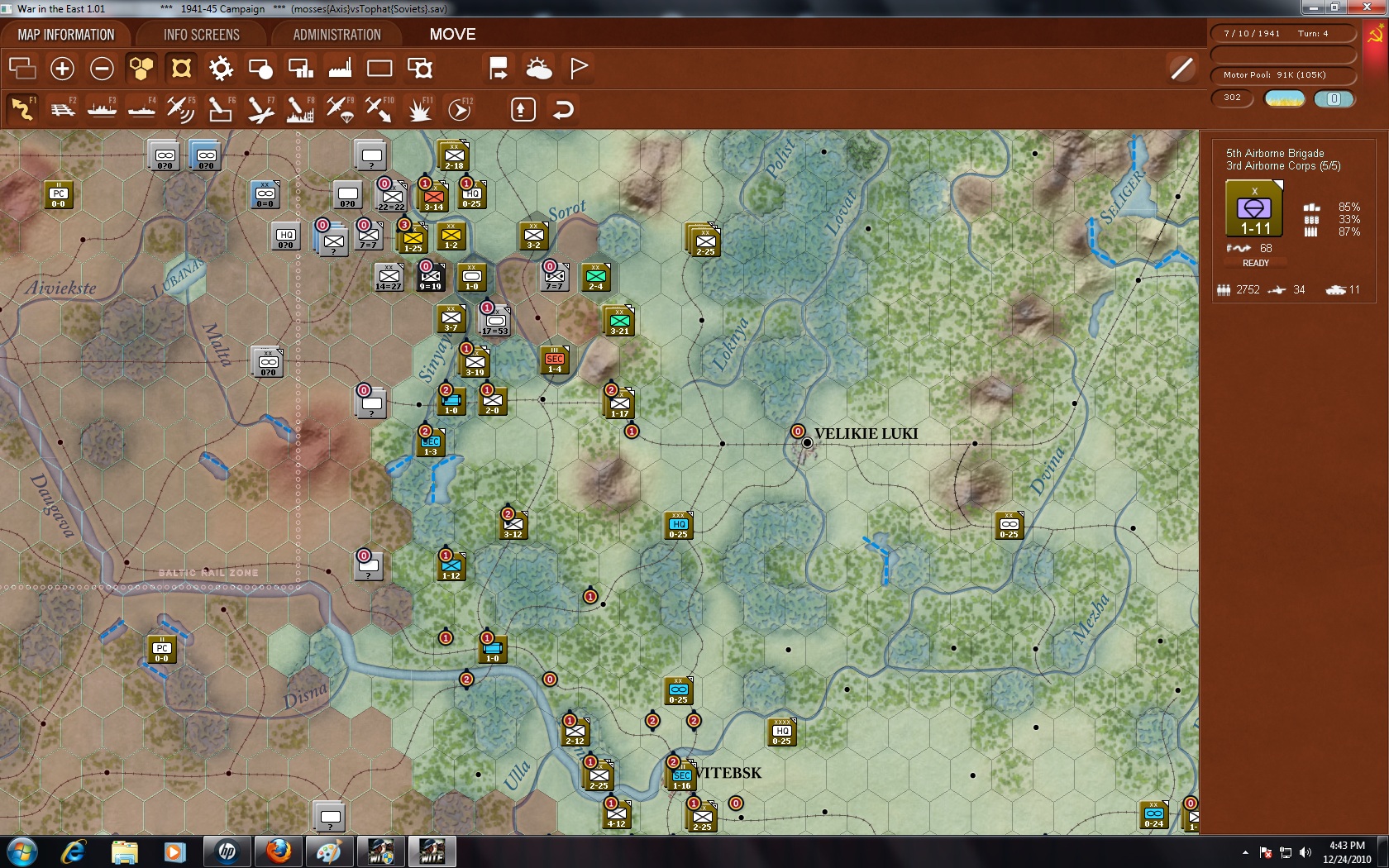Click the diagonal slash button
Viewport: 1389px width, 868px height.
pos(1182,69)
